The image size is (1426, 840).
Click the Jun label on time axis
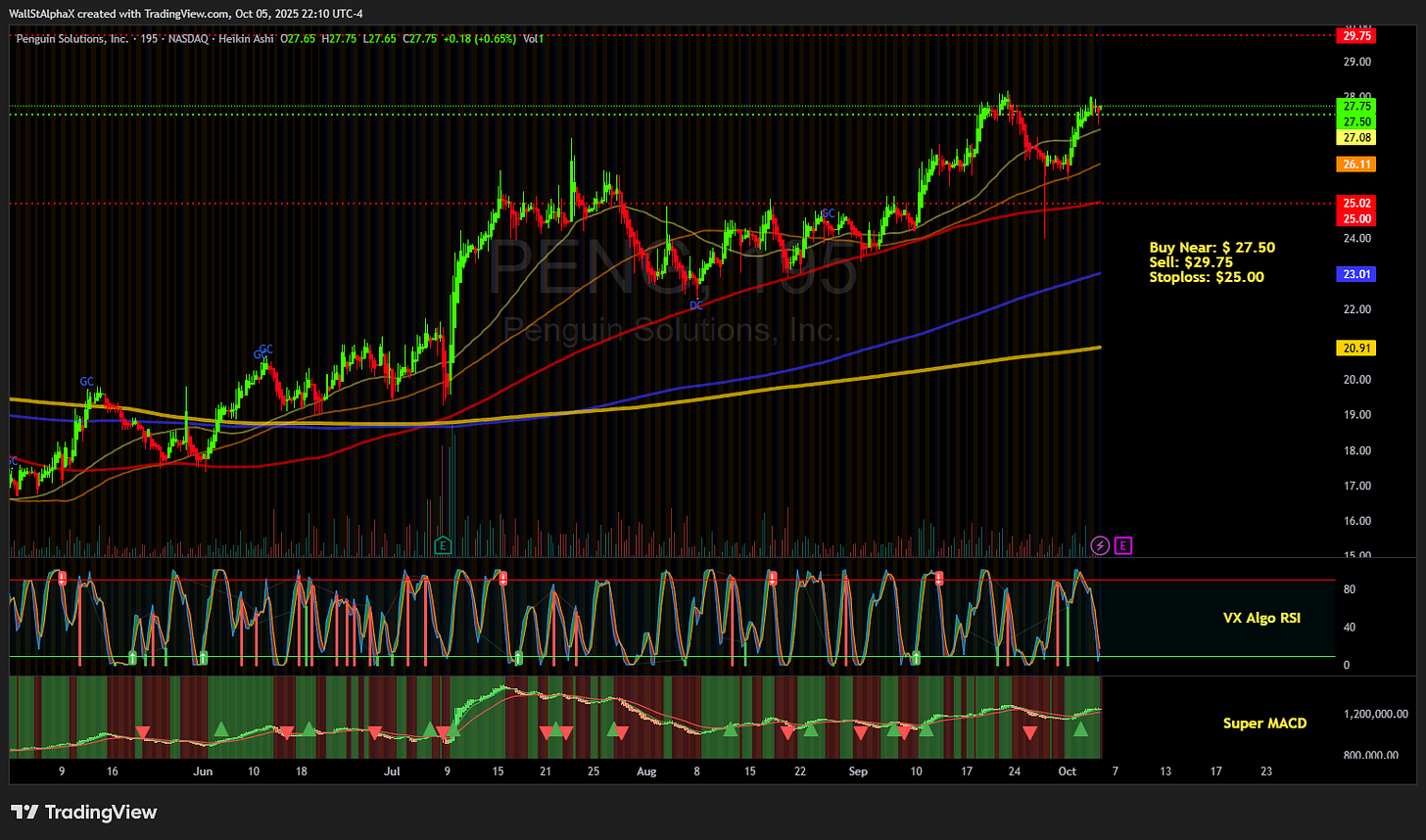pos(203,771)
